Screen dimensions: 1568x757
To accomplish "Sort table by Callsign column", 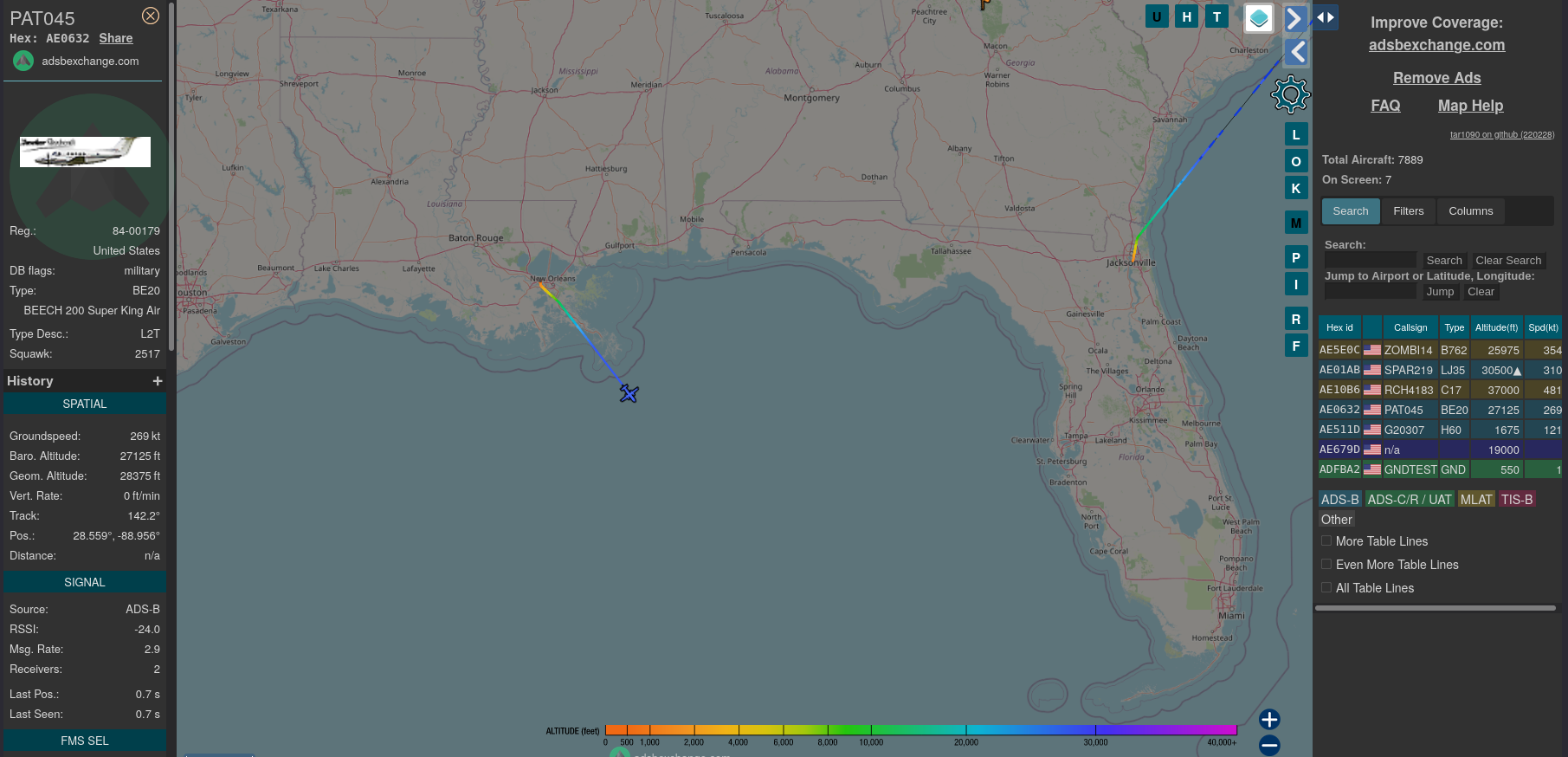I will tap(1410, 327).
